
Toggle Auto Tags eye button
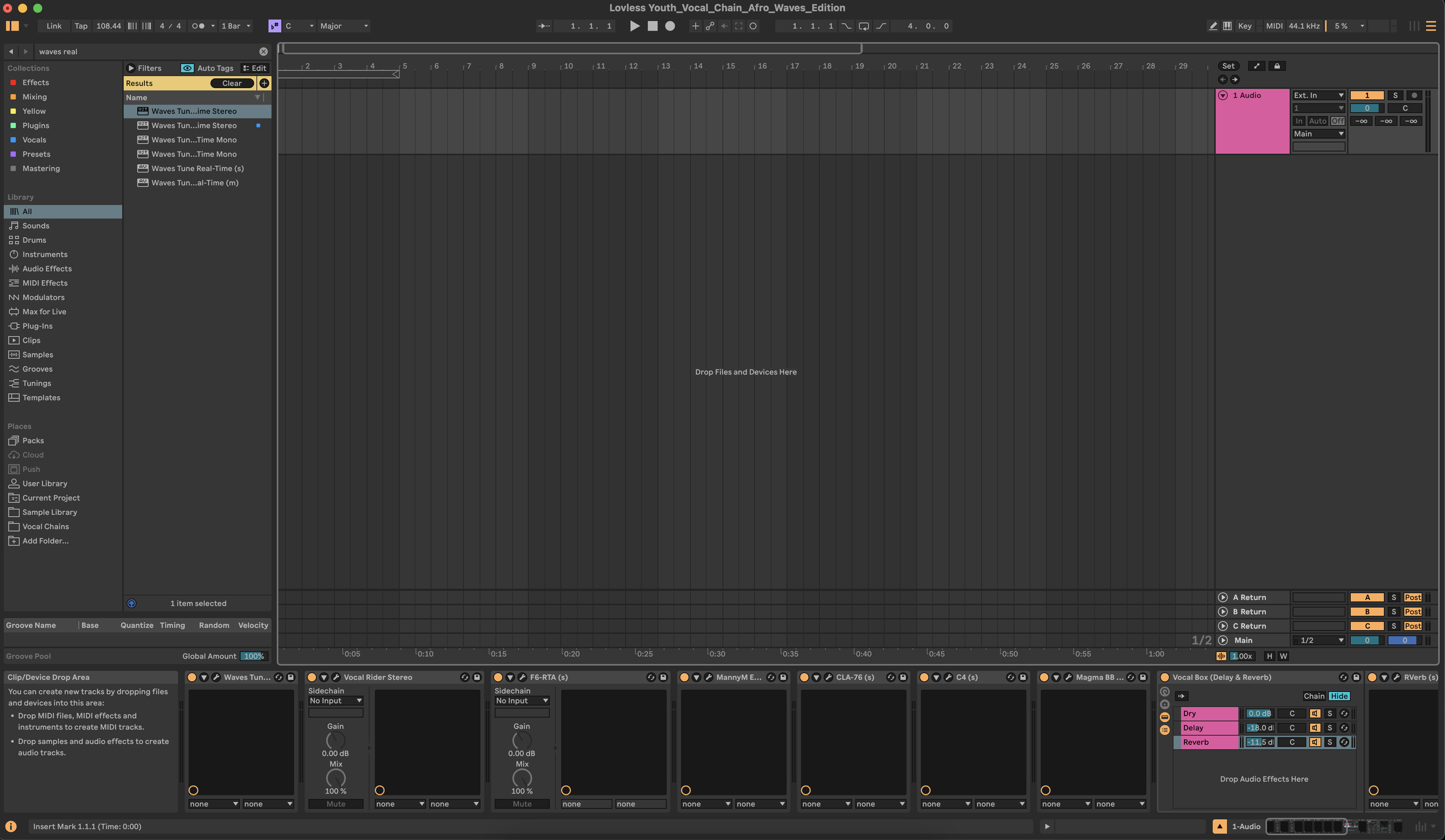tap(187, 68)
